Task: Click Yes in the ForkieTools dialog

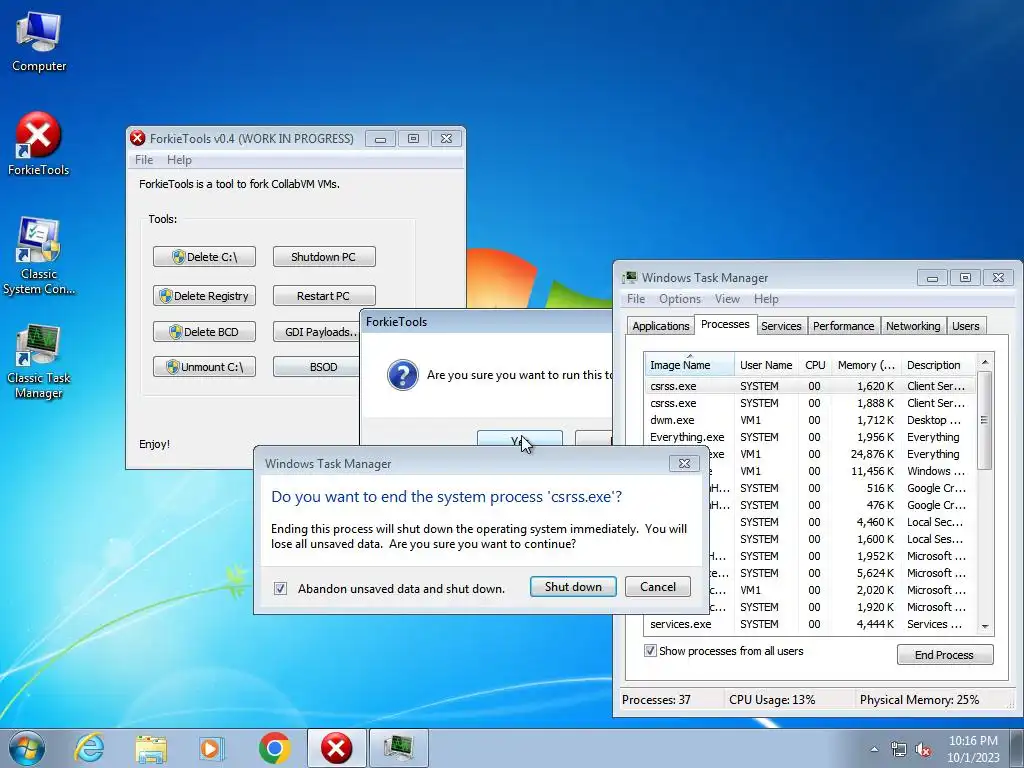Action: click(x=519, y=438)
